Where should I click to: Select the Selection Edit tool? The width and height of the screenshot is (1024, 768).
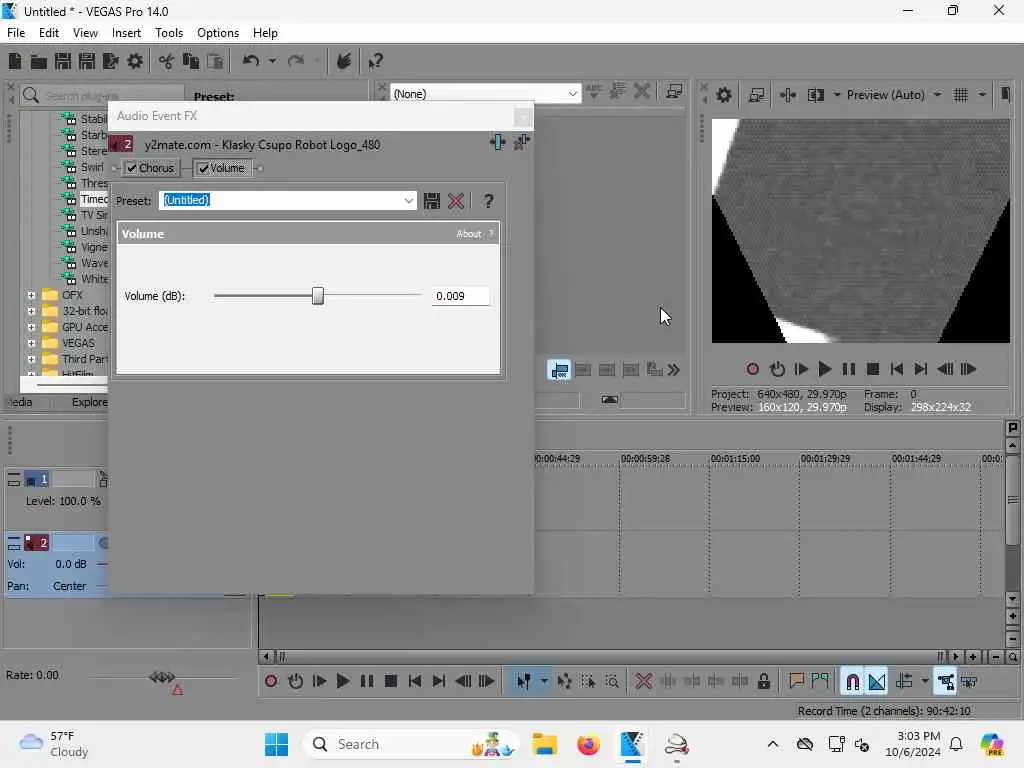click(588, 682)
